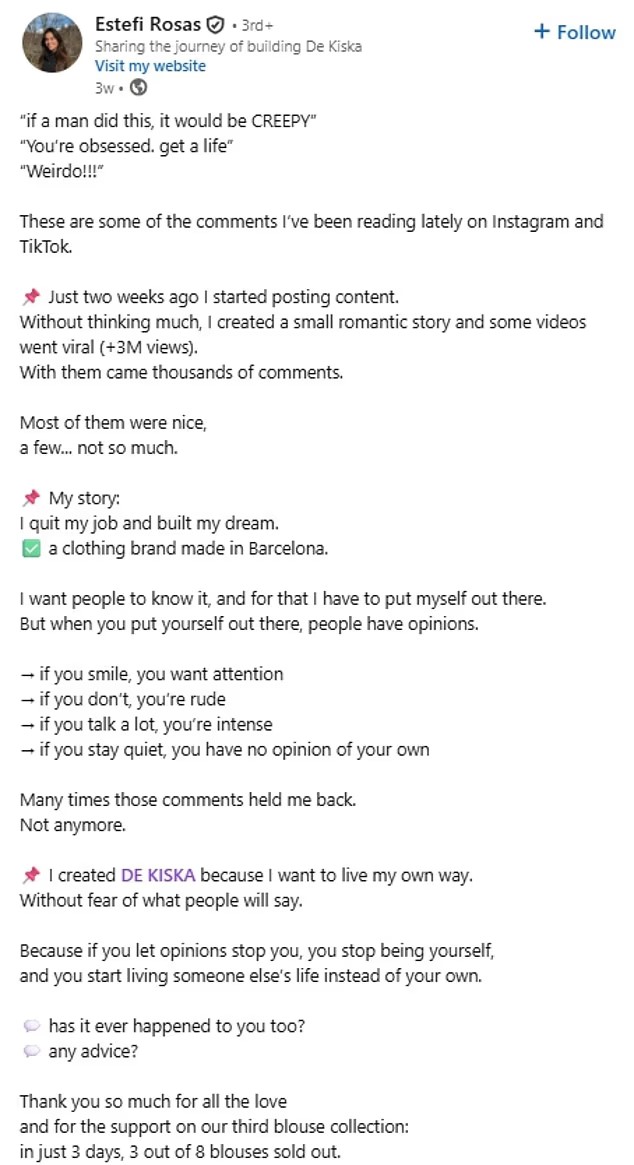
Task: Click the pushpin emoji beside "My story:"
Action: click(30, 498)
